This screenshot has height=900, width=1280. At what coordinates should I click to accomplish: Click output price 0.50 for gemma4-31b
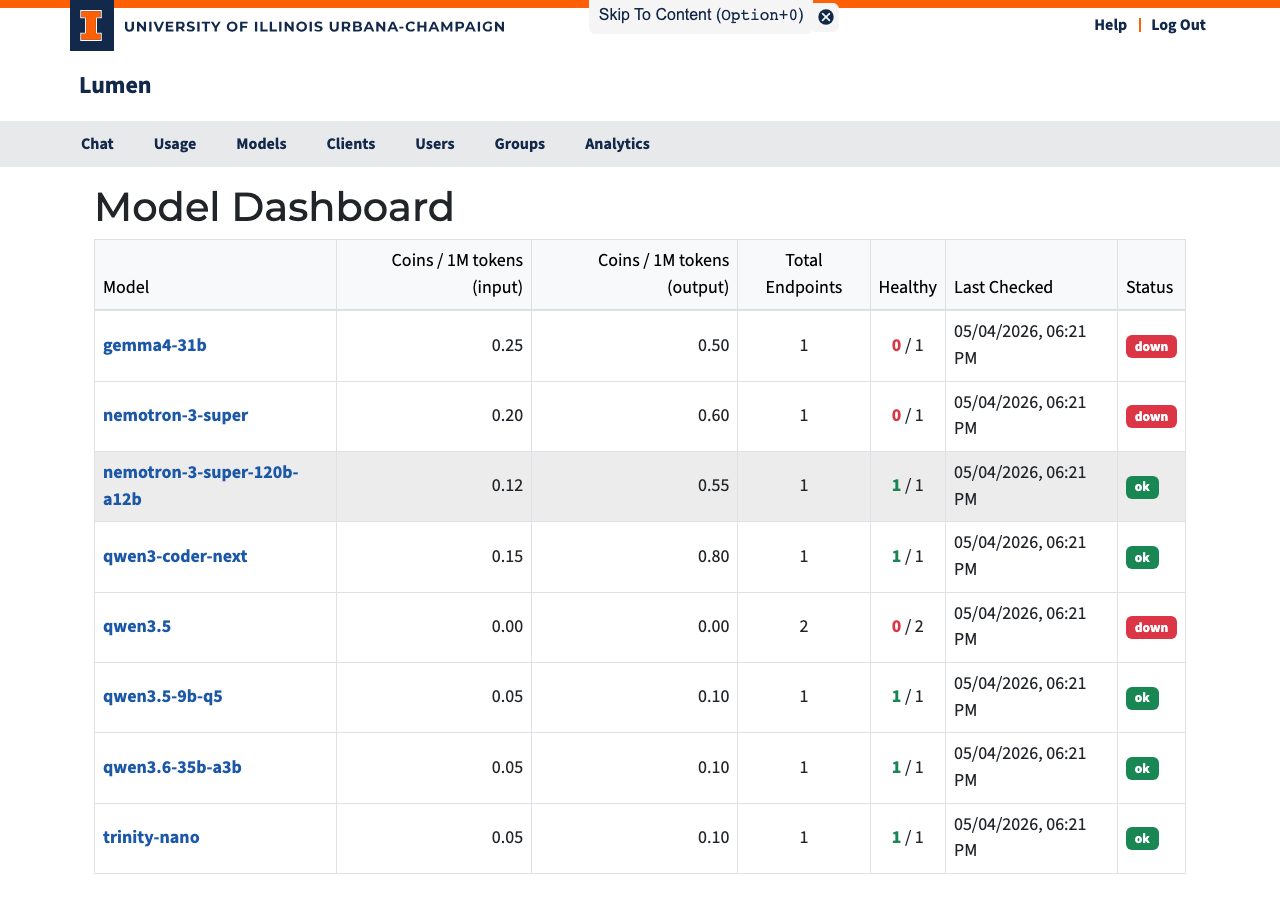714,346
